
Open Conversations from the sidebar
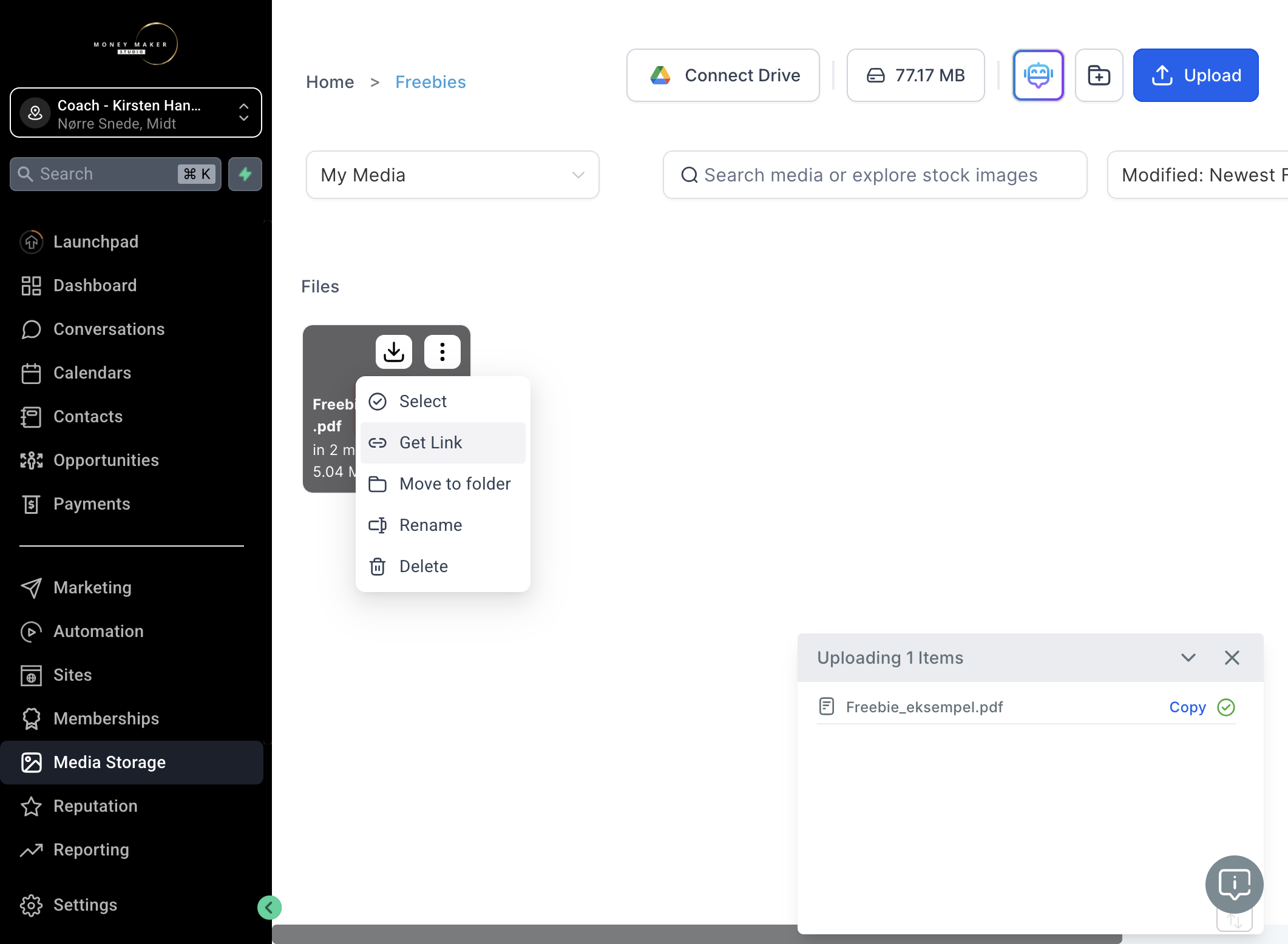click(x=132, y=329)
